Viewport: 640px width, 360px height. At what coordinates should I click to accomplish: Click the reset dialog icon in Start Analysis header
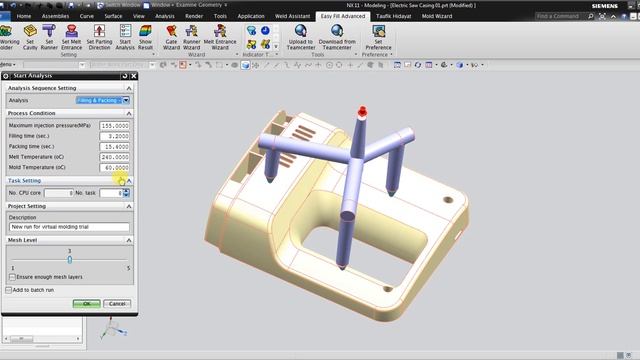(124, 76)
